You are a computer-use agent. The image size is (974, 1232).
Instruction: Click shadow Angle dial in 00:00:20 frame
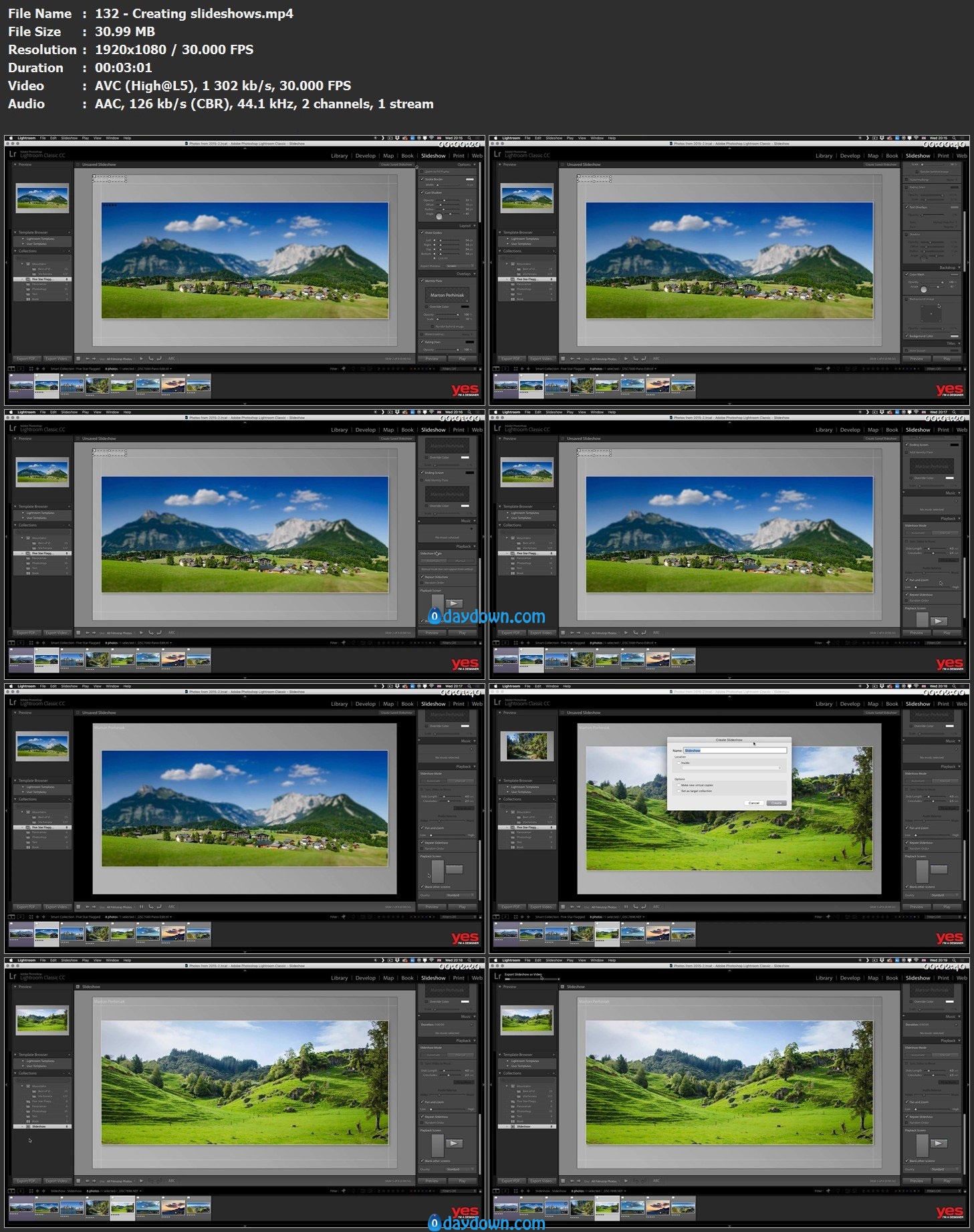(439, 217)
